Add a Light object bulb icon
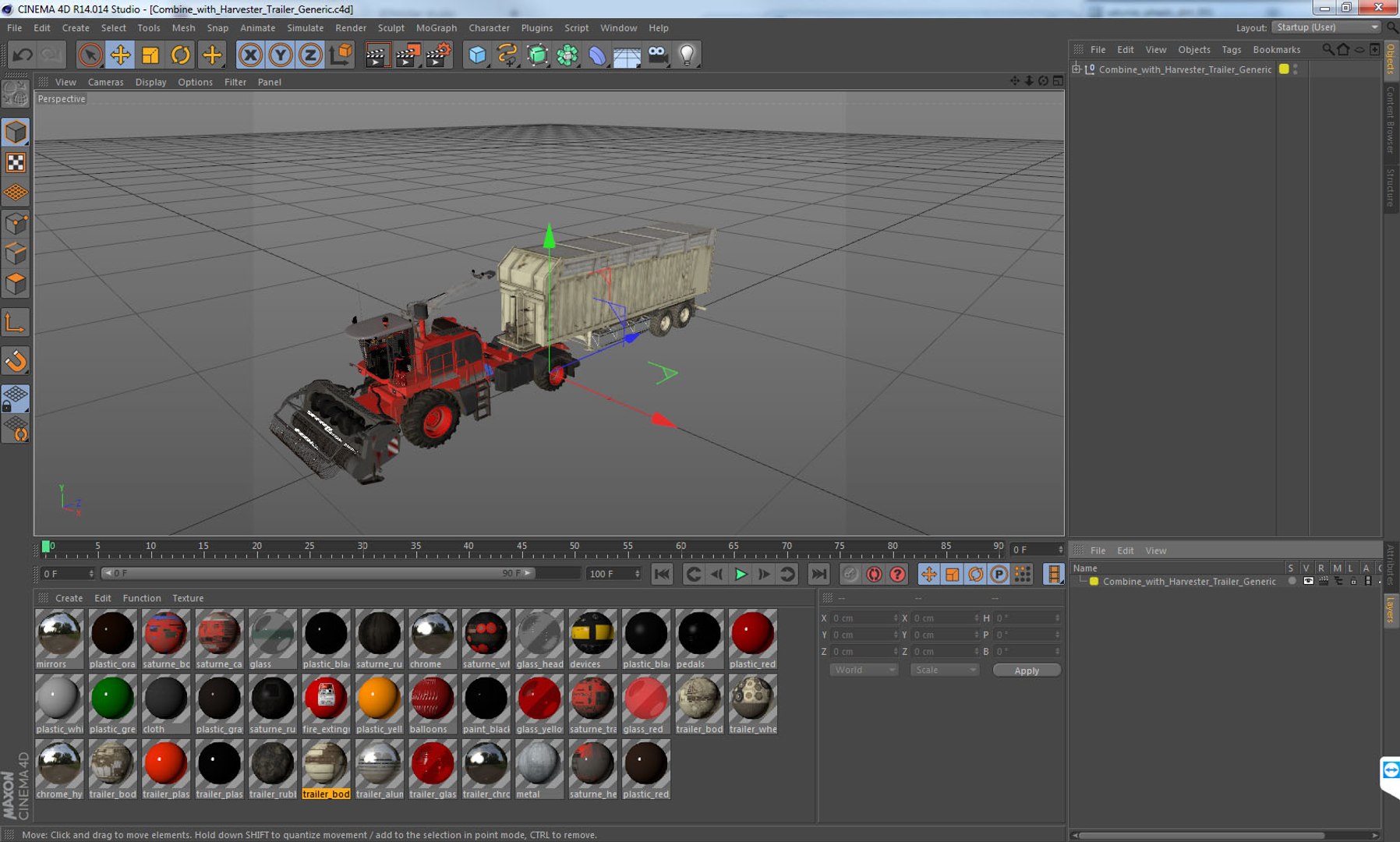This screenshot has height=842, width=1400. coord(687,55)
